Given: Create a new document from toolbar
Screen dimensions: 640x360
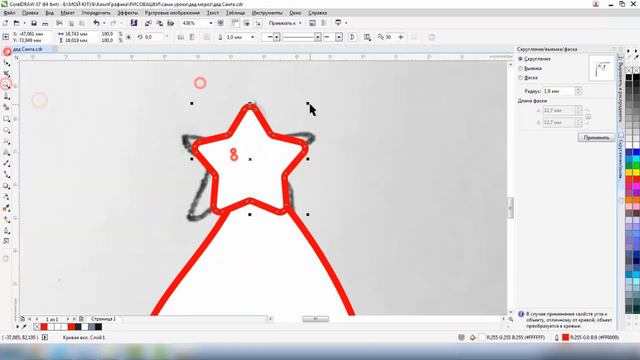Looking at the screenshot, I should pyautogui.click(x=6, y=23).
